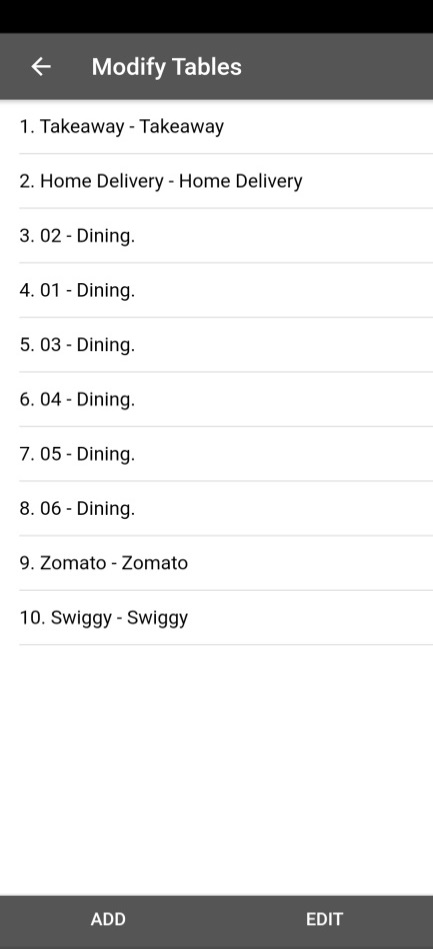The height and width of the screenshot is (949, 433).
Task: Choose table 02 - Dining
Action: (216, 235)
